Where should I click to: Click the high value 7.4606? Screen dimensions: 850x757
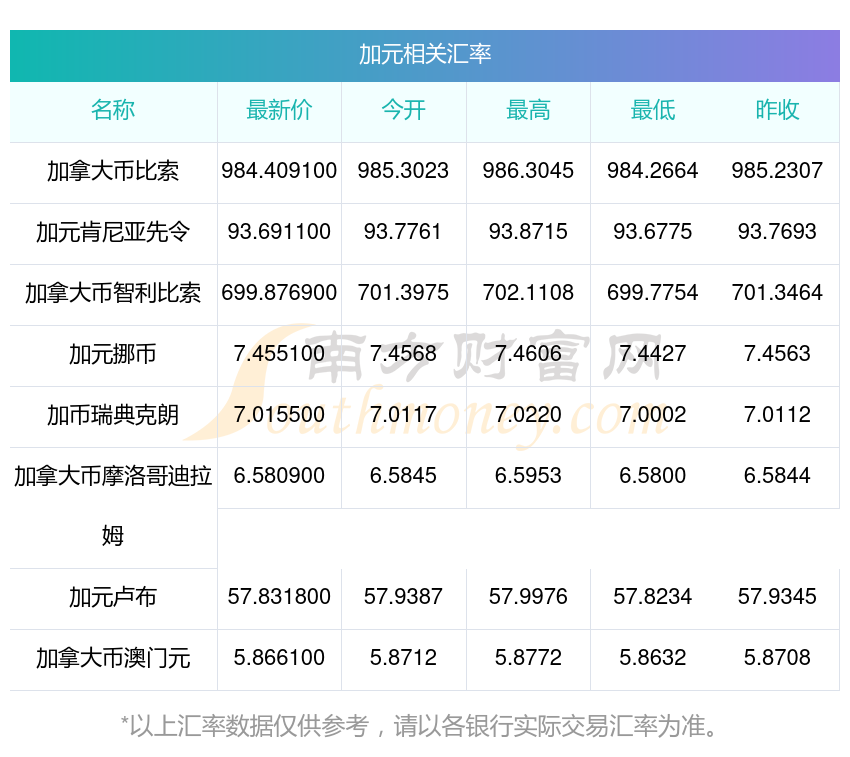pyautogui.click(x=528, y=354)
